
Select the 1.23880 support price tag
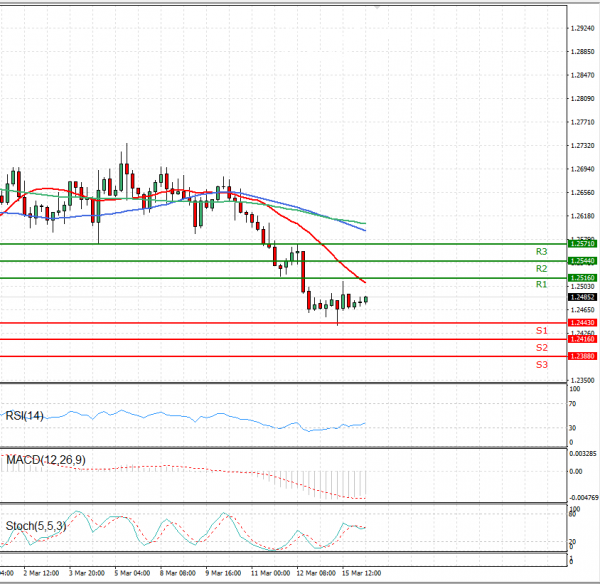point(582,356)
